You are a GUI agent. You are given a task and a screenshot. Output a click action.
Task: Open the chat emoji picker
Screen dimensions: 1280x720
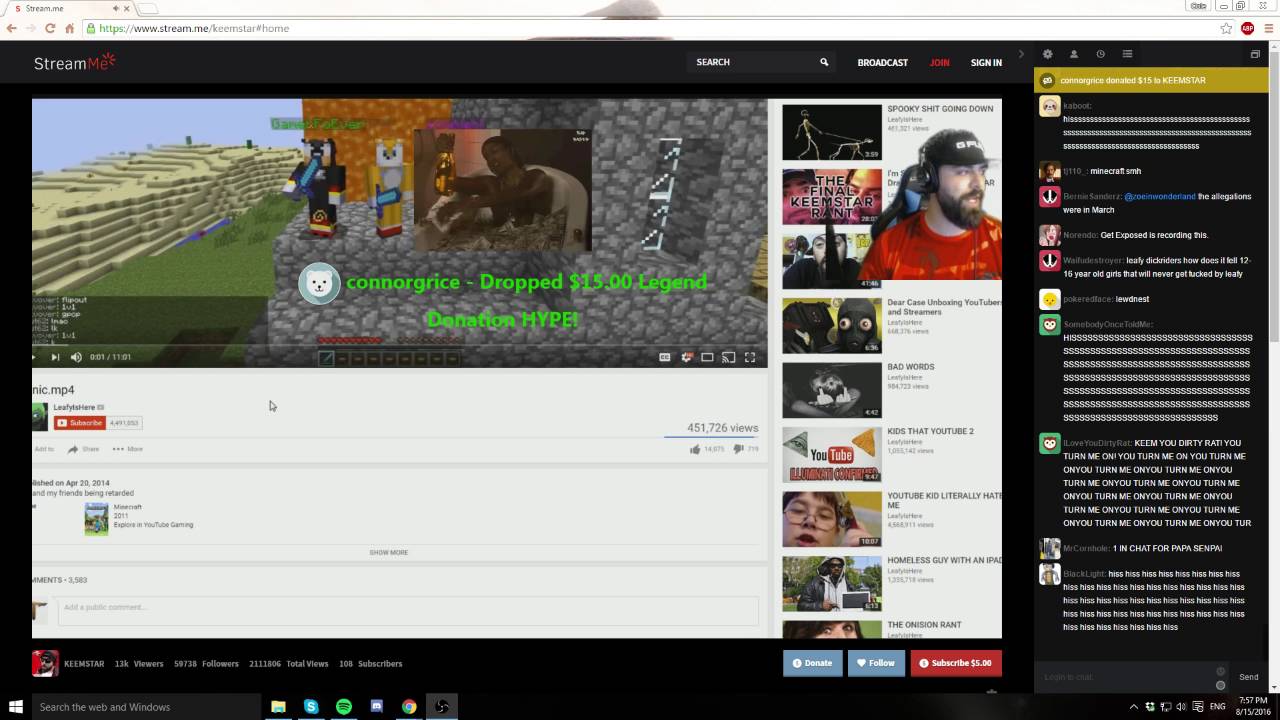pyautogui.click(x=1220, y=685)
